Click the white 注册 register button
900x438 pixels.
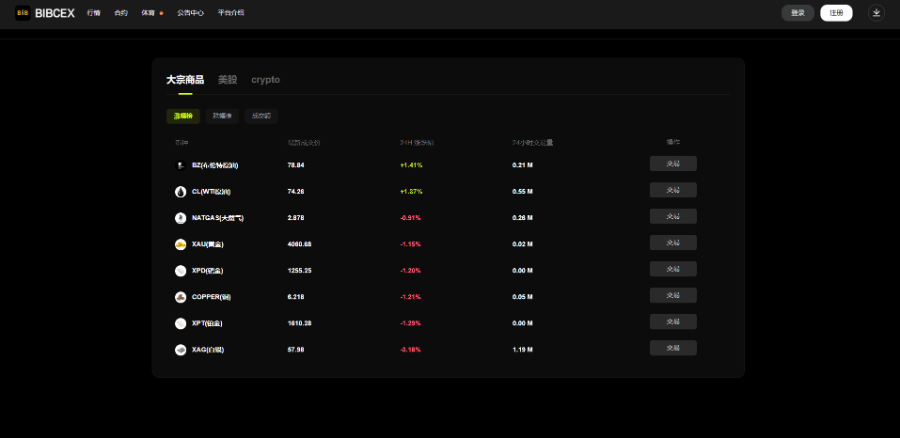point(836,13)
